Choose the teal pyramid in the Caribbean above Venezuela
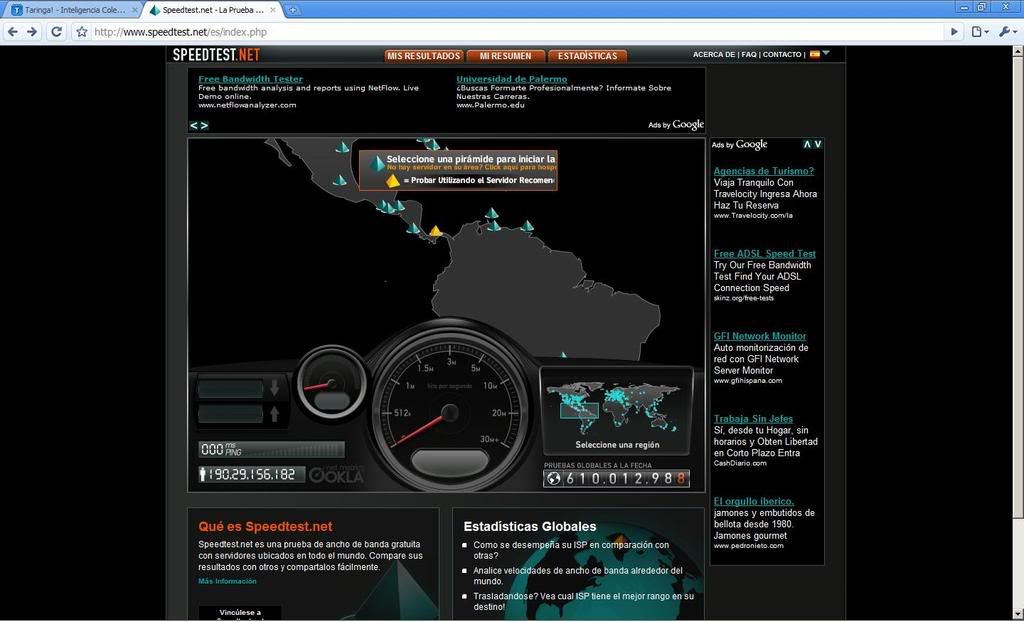The image size is (1024, 622). (491, 213)
